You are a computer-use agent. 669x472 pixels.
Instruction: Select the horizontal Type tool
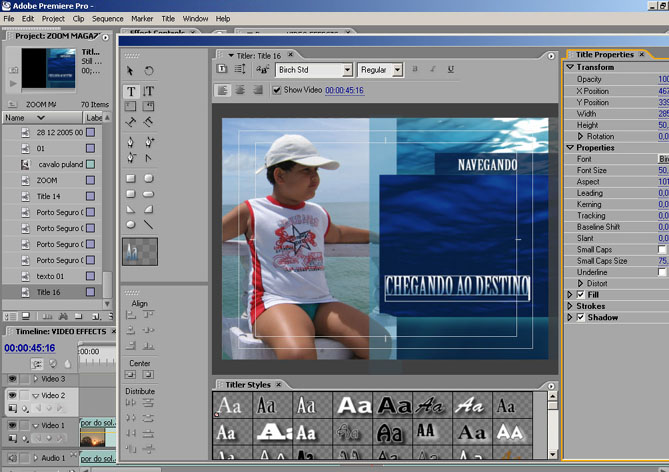coord(131,91)
